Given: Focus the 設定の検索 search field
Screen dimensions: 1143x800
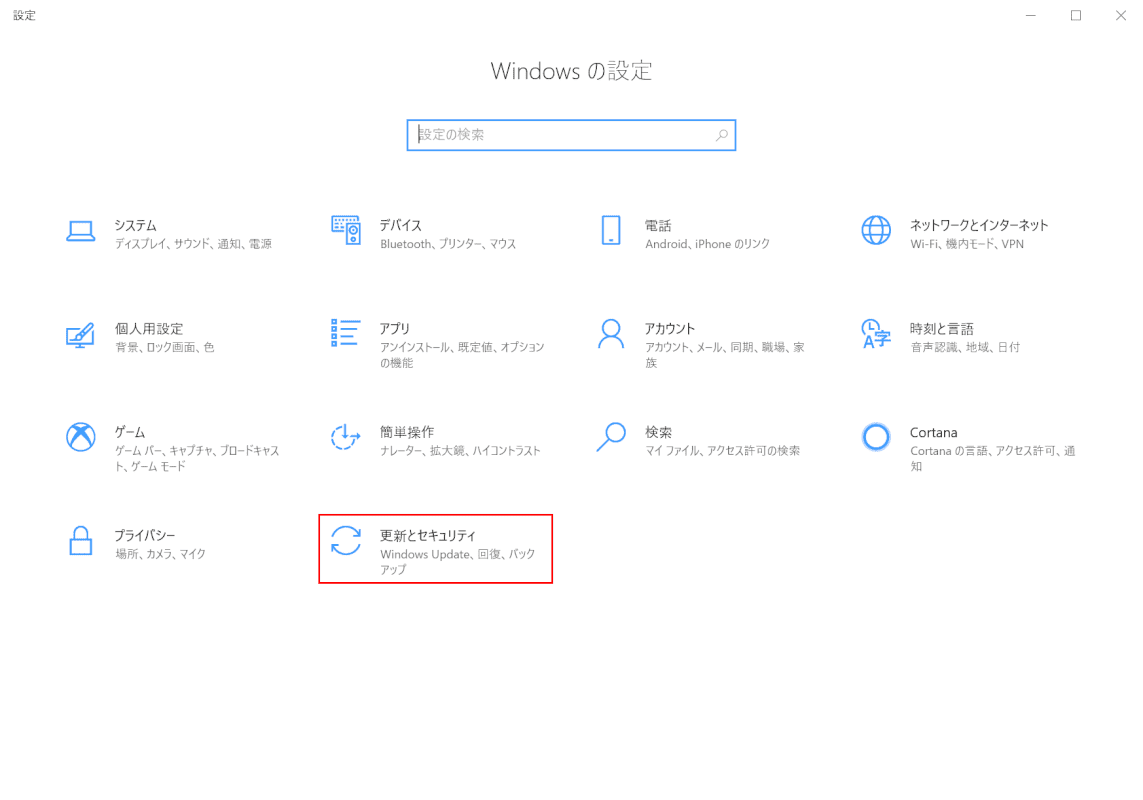Looking at the screenshot, I should coord(571,135).
